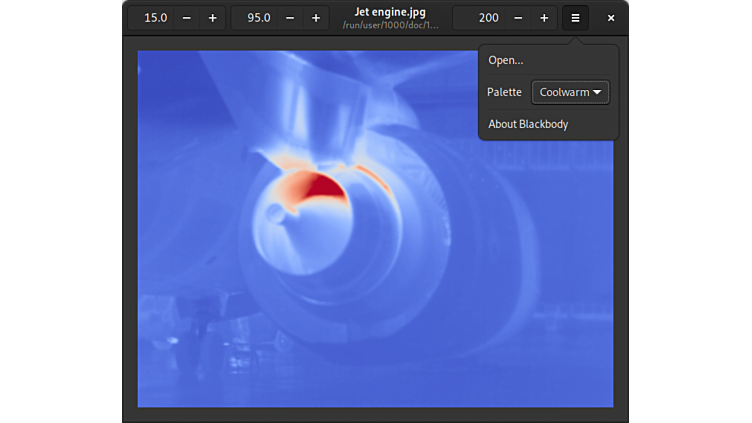Increase the 95.0 maximum temperature value

[x=316, y=18]
